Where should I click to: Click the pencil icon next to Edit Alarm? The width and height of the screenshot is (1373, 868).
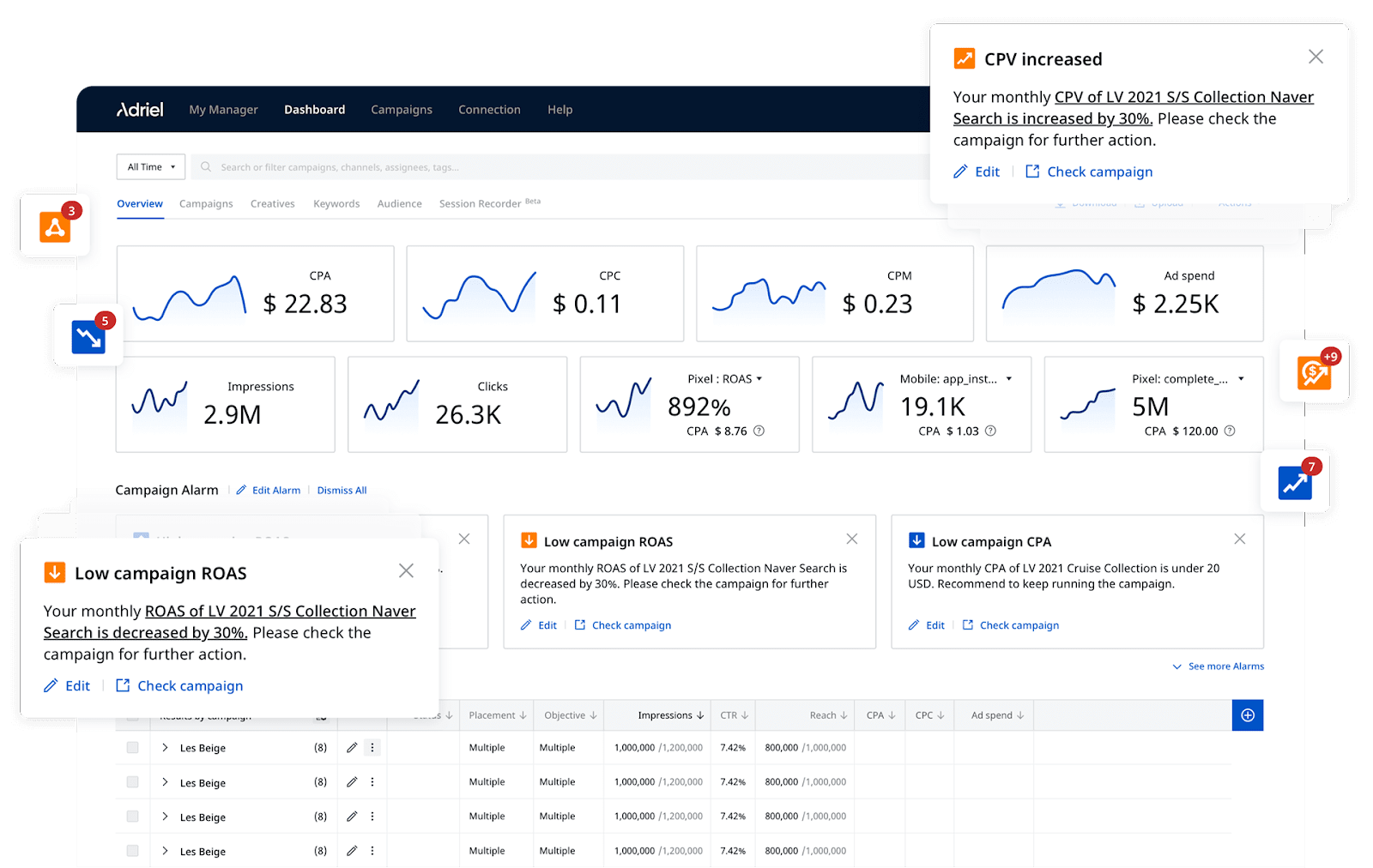coord(241,490)
